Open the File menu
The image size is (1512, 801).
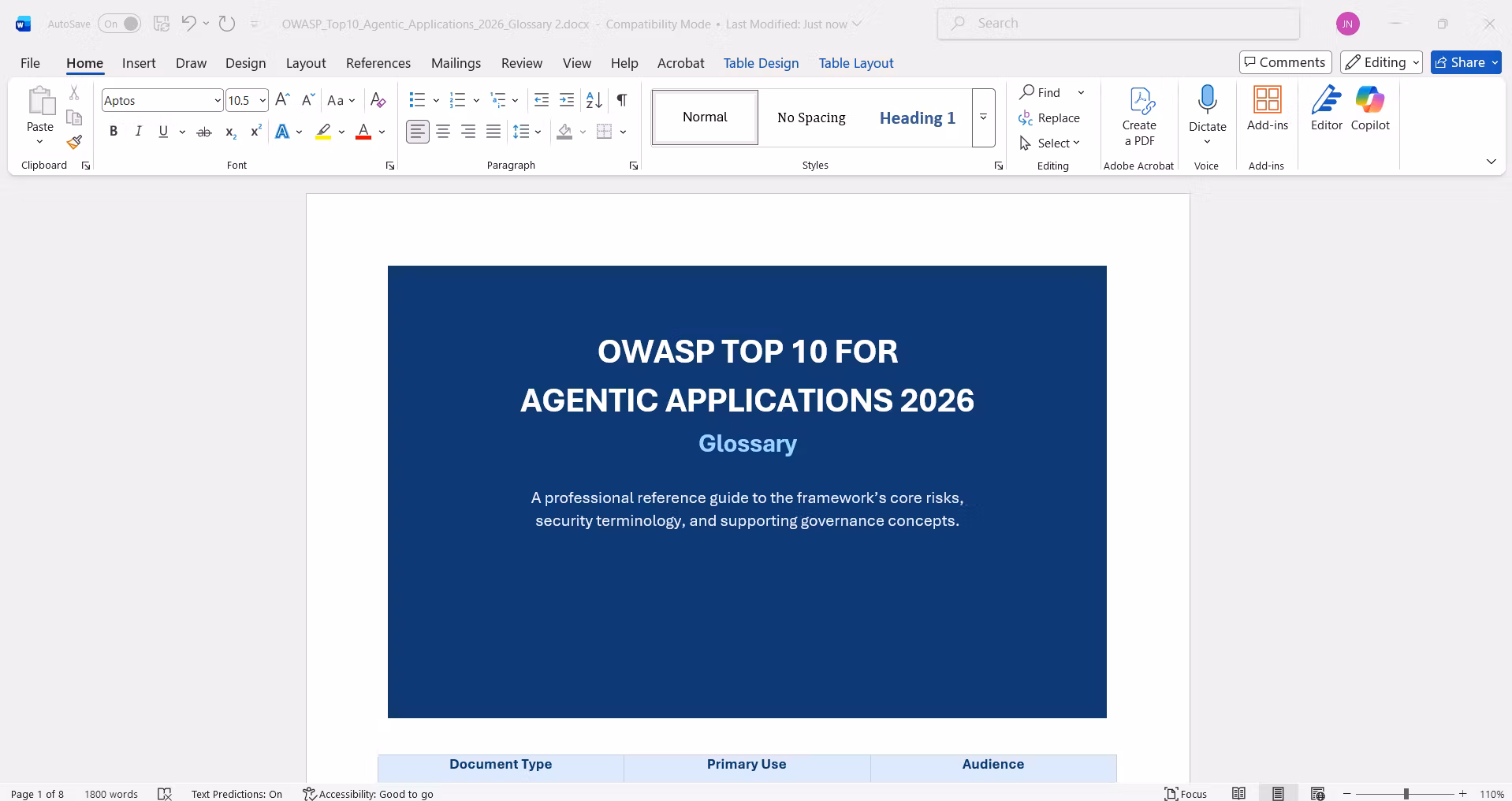point(30,63)
